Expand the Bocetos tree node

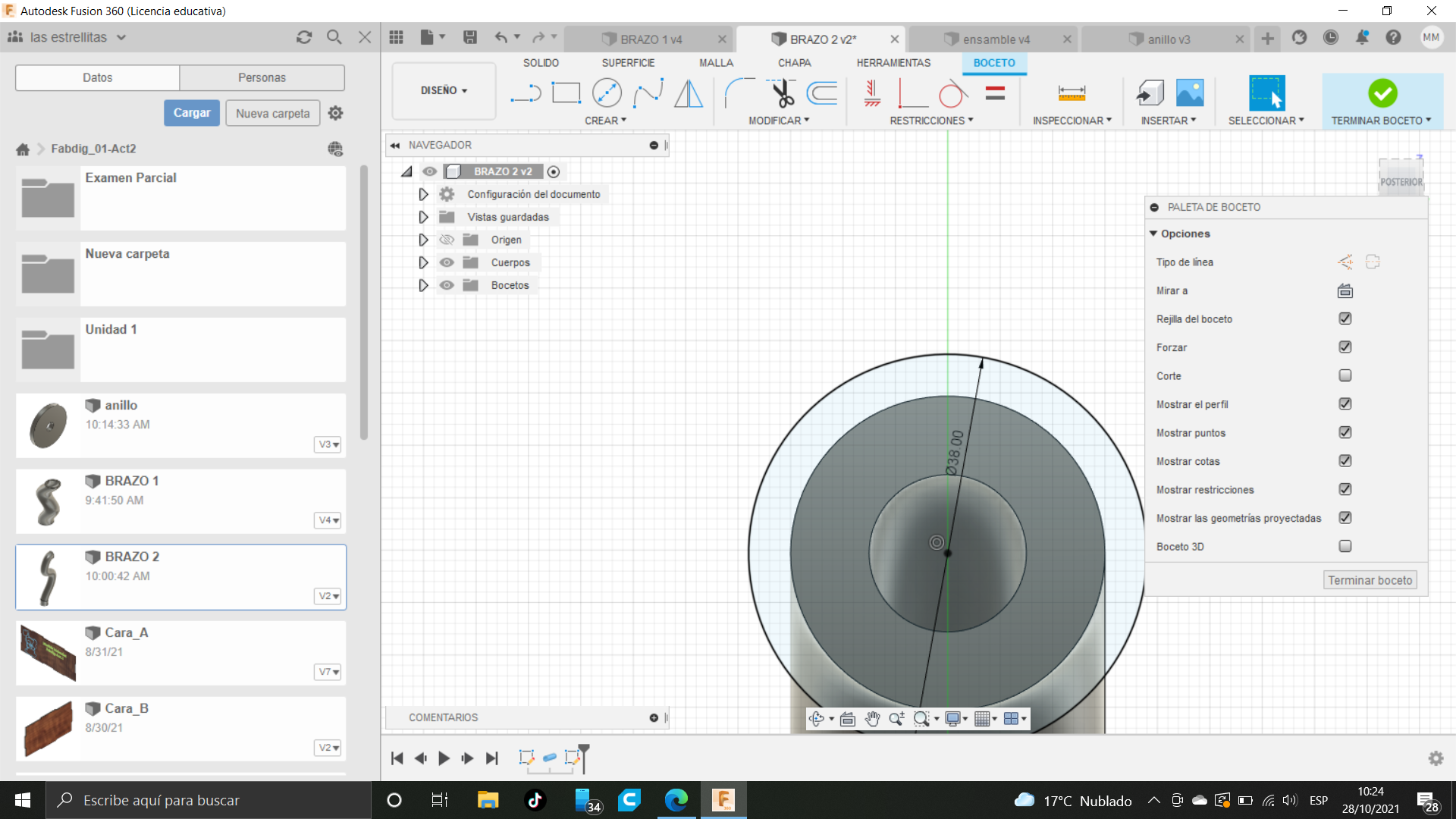(423, 285)
